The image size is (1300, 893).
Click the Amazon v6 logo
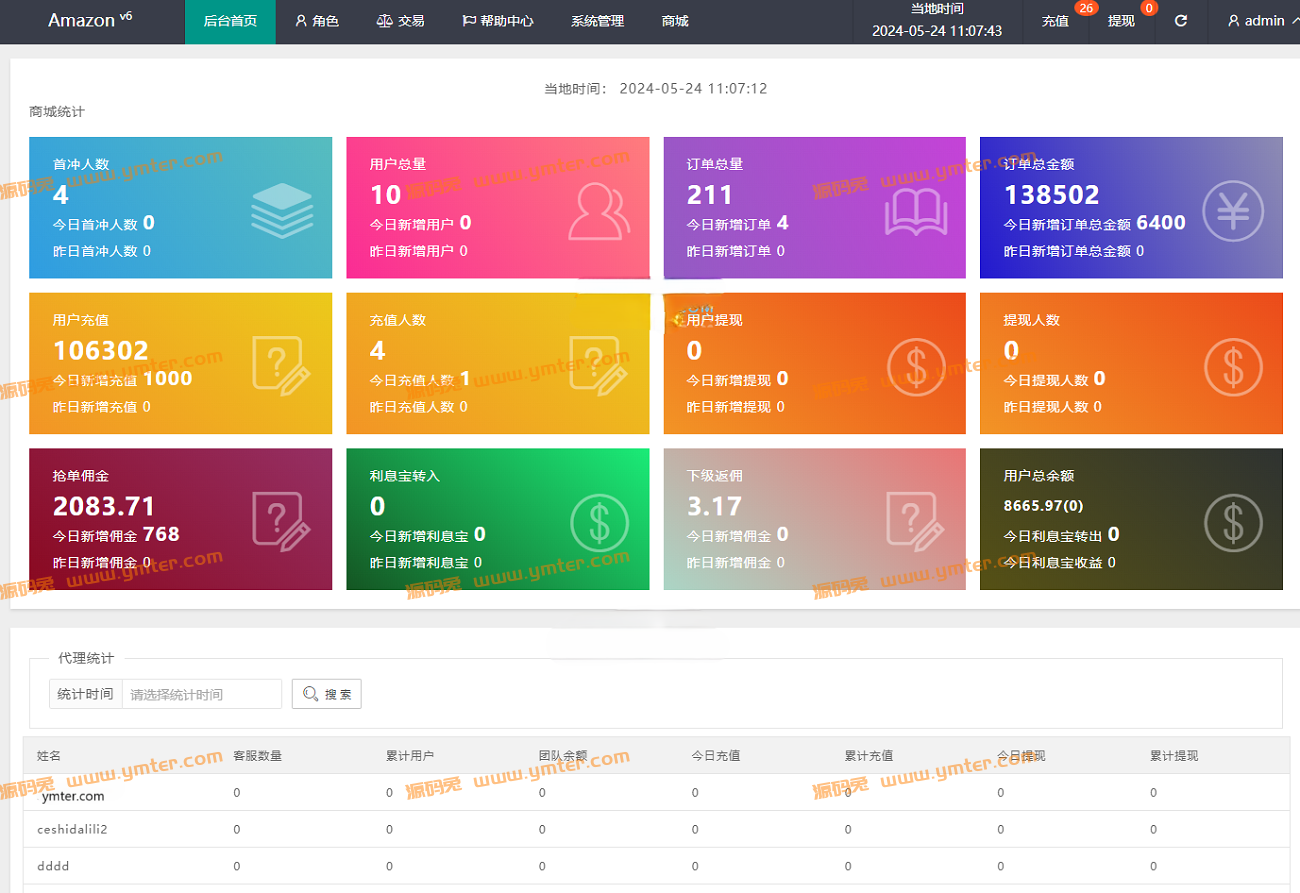point(90,20)
